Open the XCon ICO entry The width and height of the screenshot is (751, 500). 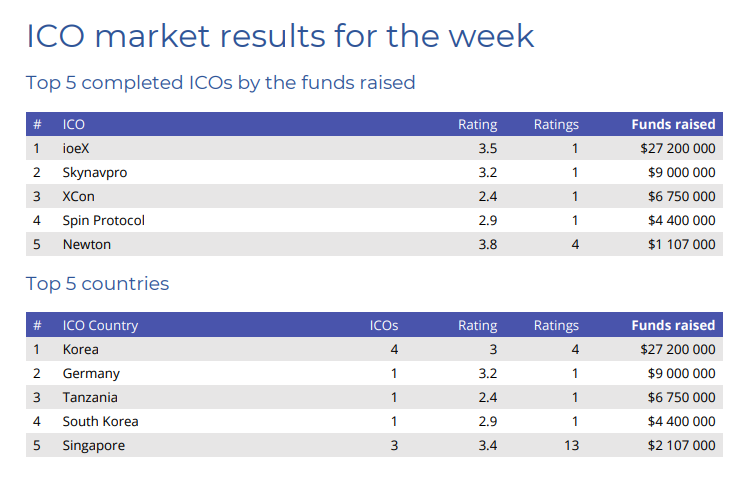pos(79,196)
